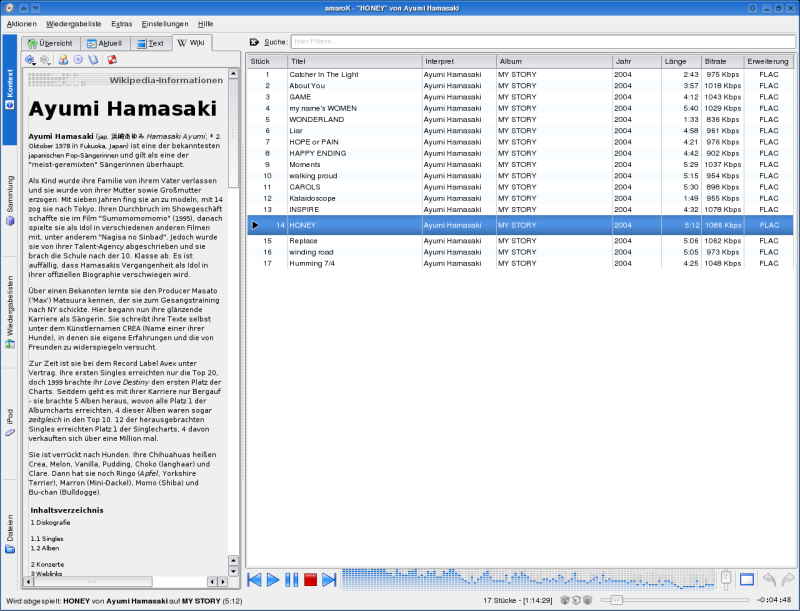Stop playback with the red square

pyautogui.click(x=310, y=579)
